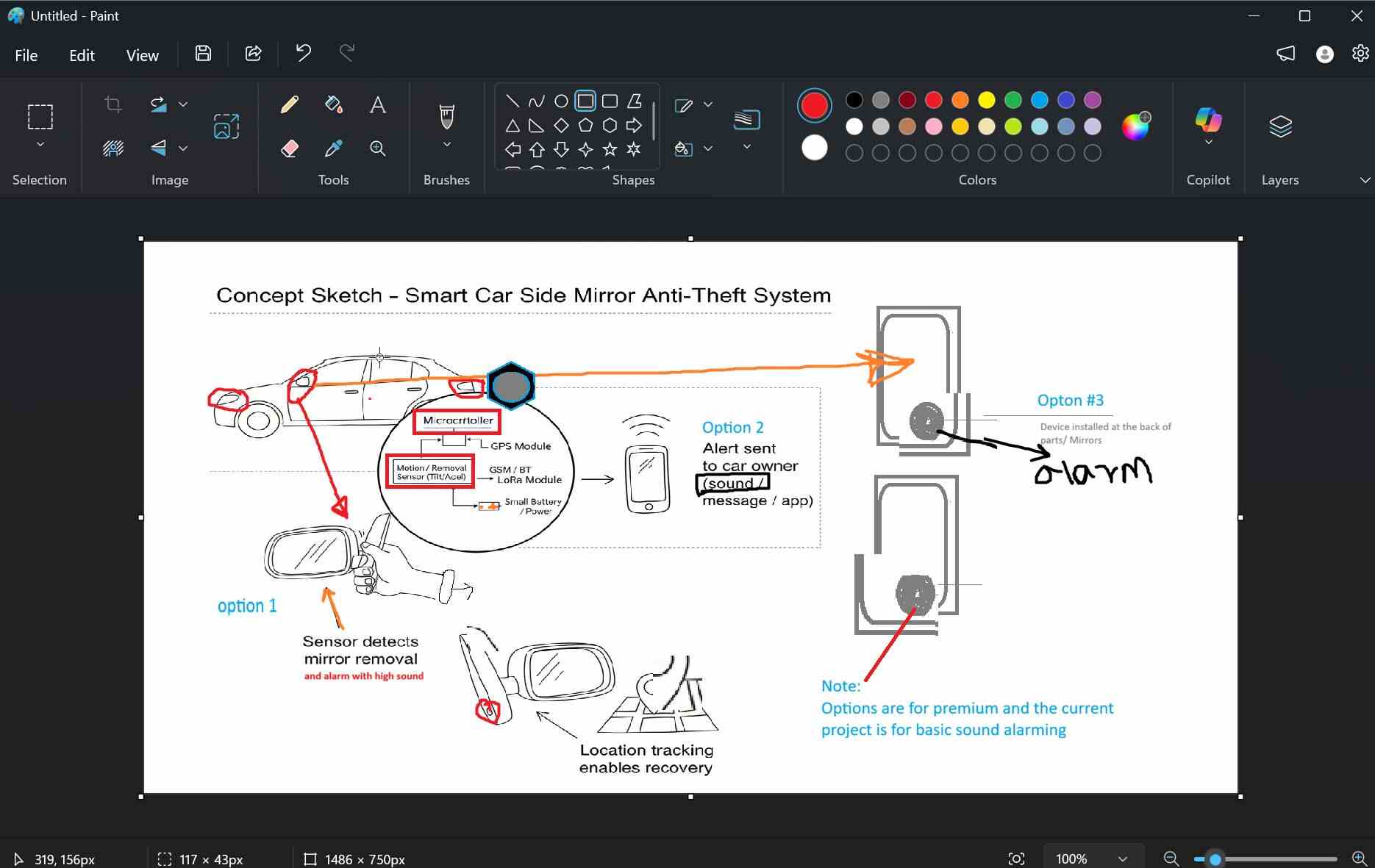Screen dimensions: 1375x868
Task: Open the account profile icon
Action: tap(1324, 54)
